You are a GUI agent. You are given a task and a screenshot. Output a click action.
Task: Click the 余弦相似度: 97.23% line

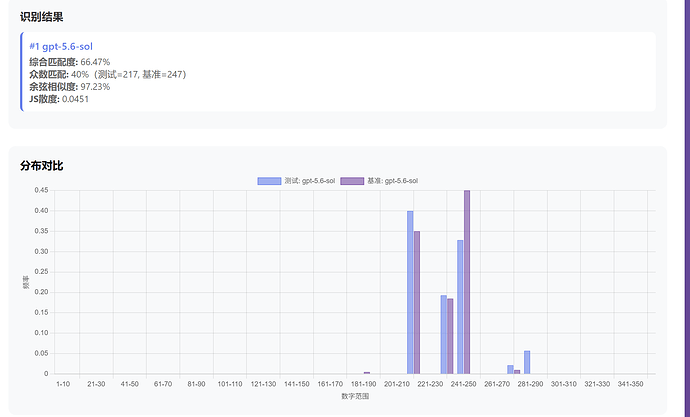(x=70, y=87)
